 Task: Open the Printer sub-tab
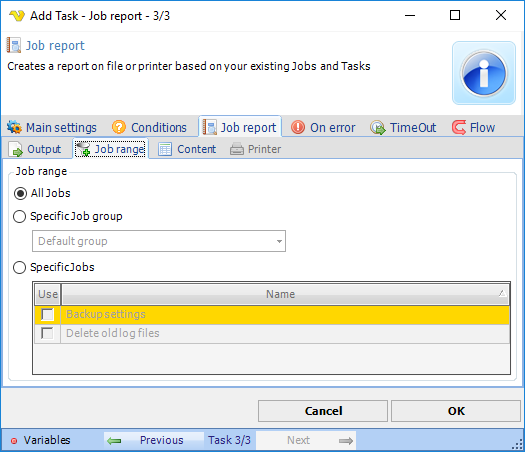pyautogui.click(x=255, y=149)
